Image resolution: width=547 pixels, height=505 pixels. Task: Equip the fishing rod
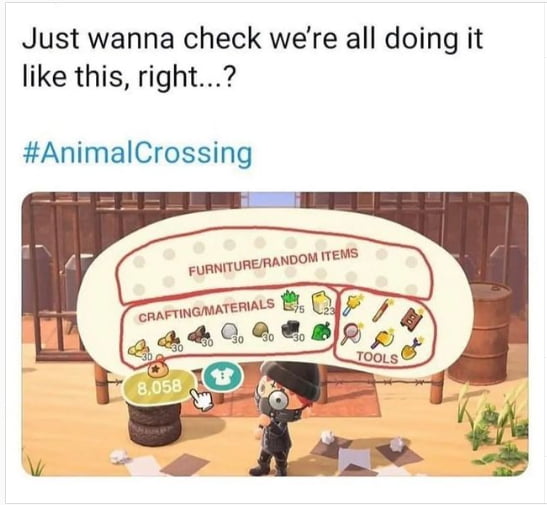381,309
